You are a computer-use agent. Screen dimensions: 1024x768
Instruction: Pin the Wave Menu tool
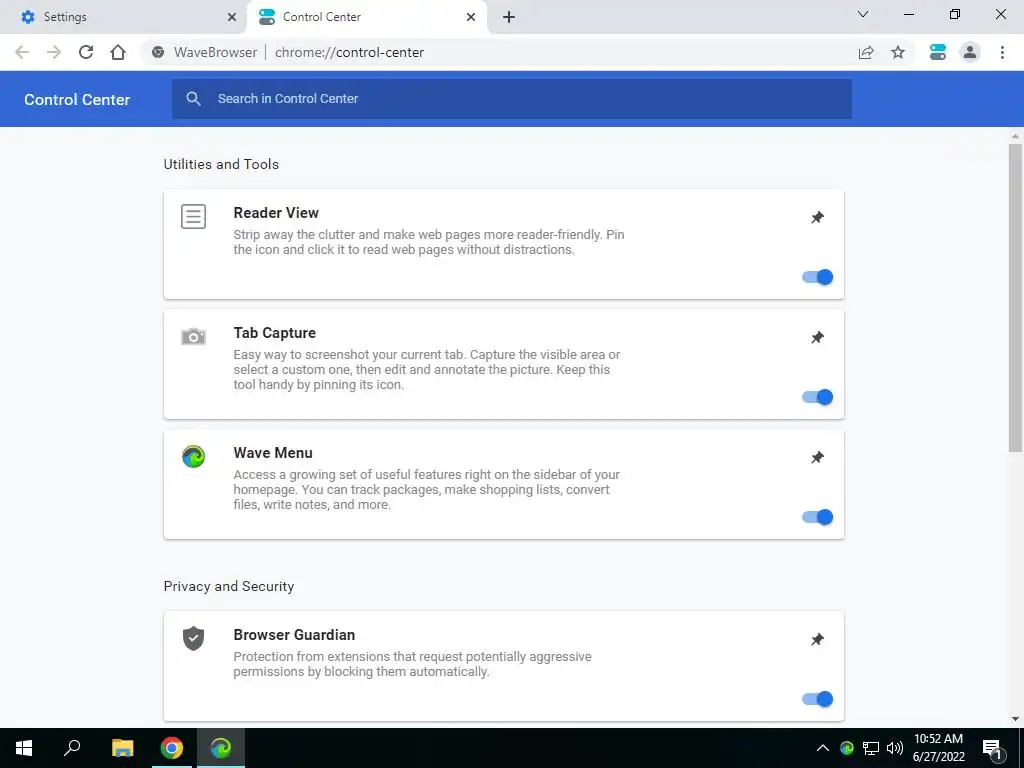click(x=817, y=458)
